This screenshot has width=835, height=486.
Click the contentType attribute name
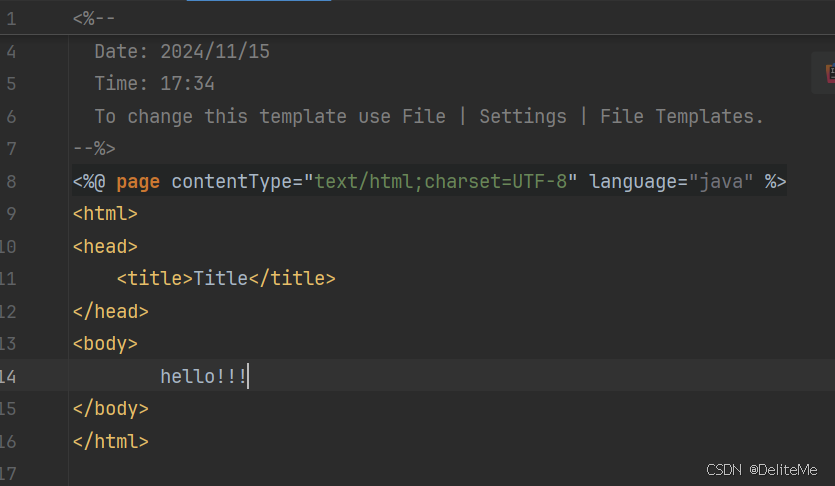pyautogui.click(x=231, y=182)
